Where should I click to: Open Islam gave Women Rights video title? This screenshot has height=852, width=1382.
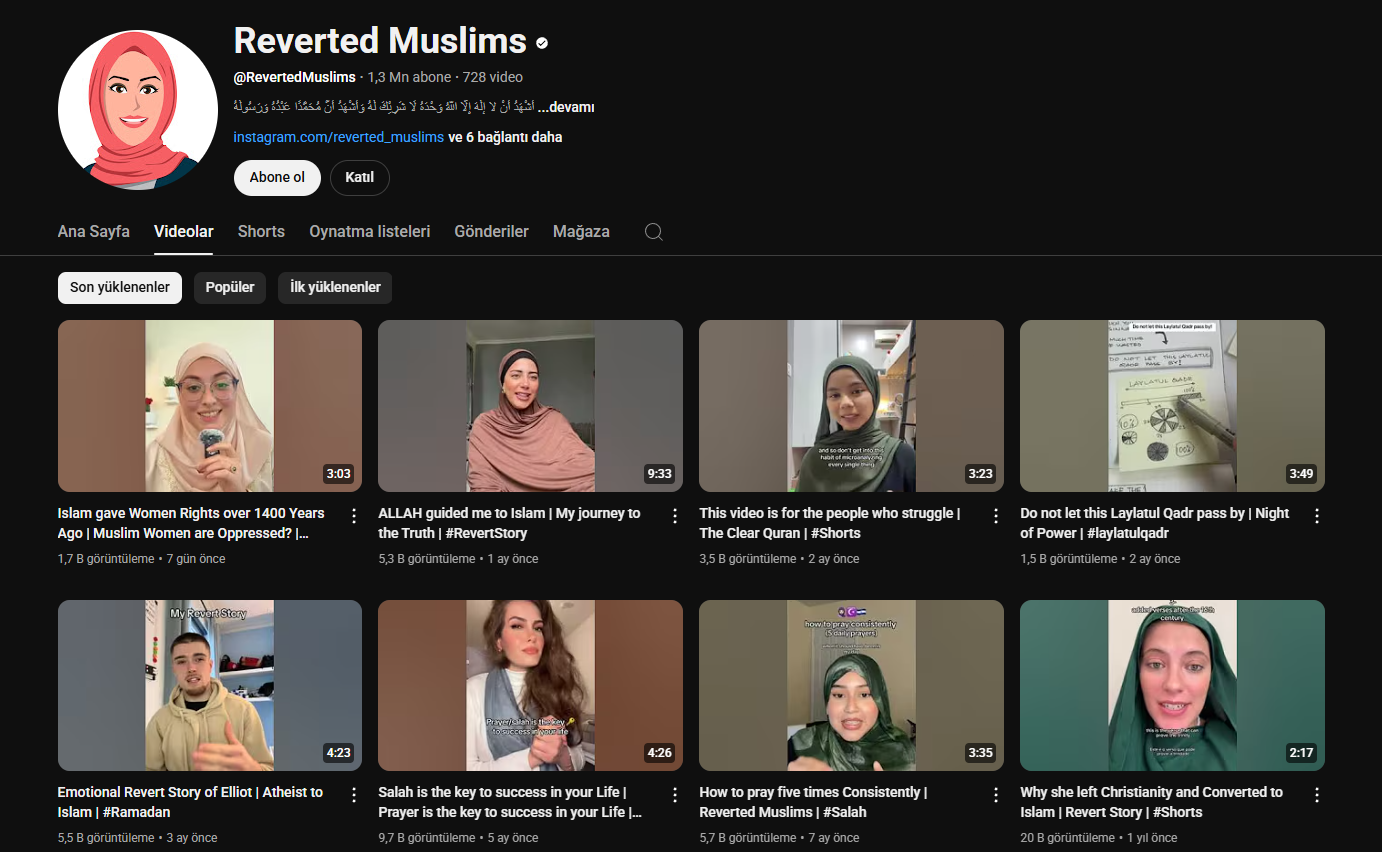coord(192,523)
